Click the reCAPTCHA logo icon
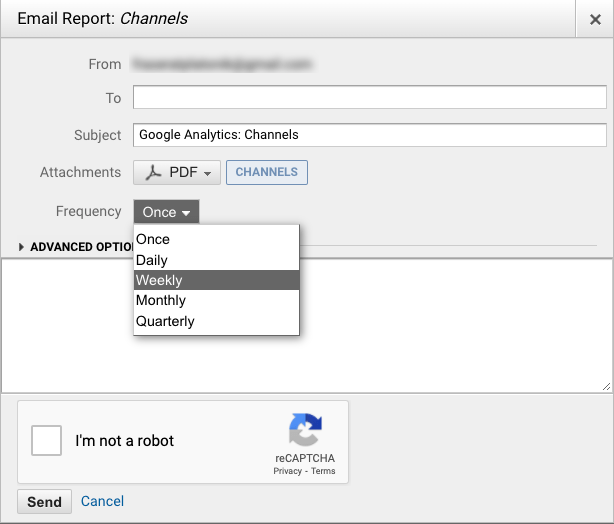This screenshot has width=614, height=524. pyautogui.click(x=305, y=430)
